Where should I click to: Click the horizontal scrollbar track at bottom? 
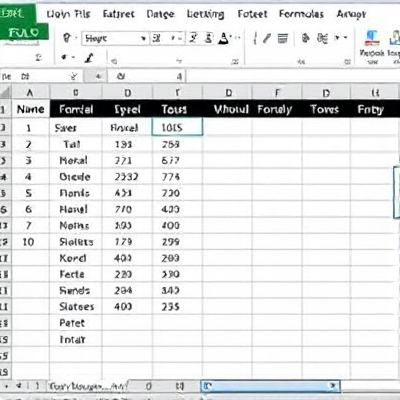pyautogui.click(x=269, y=386)
